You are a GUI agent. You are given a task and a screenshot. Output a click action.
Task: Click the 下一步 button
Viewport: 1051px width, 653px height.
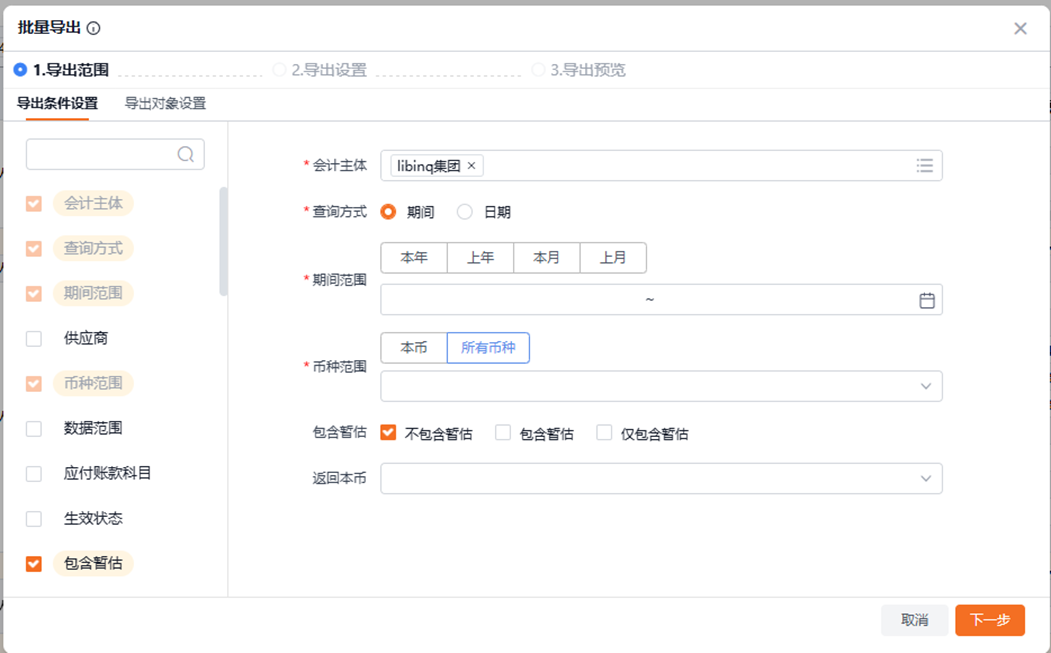(990, 620)
